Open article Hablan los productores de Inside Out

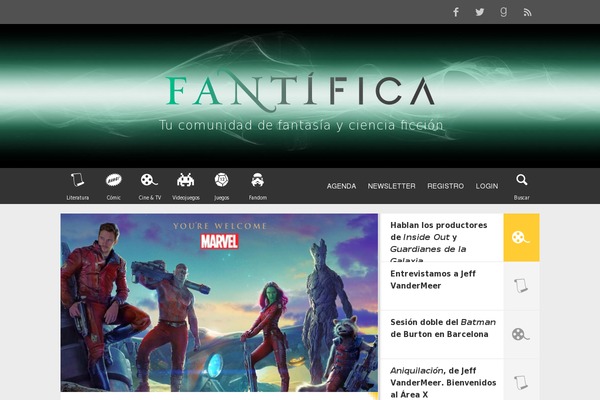tap(439, 243)
